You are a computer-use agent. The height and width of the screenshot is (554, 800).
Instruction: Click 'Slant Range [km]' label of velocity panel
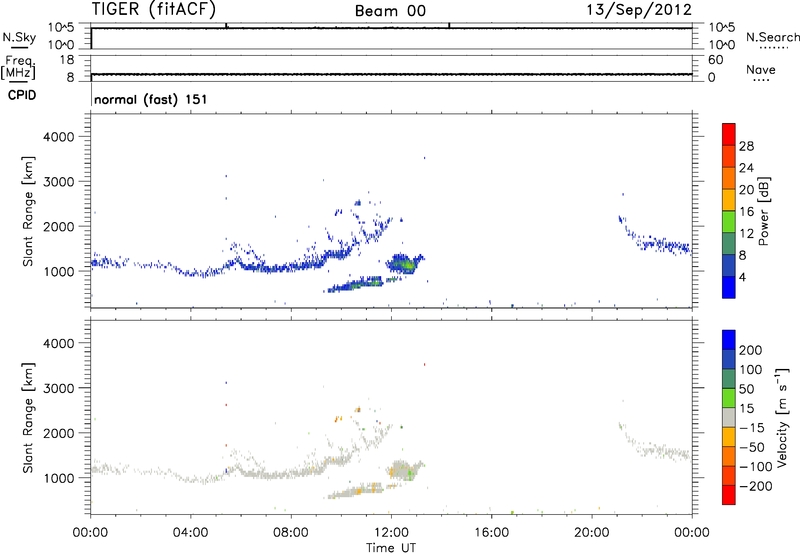coord(28,418)
